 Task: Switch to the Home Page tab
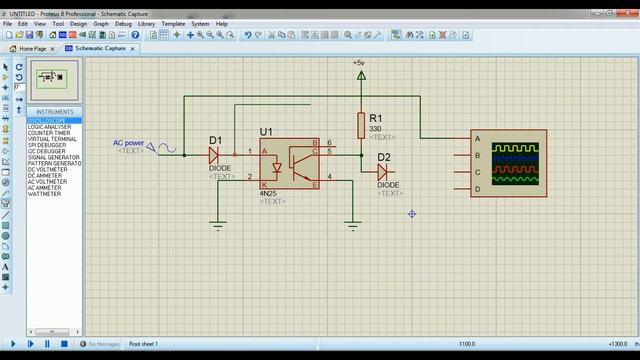click(33, 49)
